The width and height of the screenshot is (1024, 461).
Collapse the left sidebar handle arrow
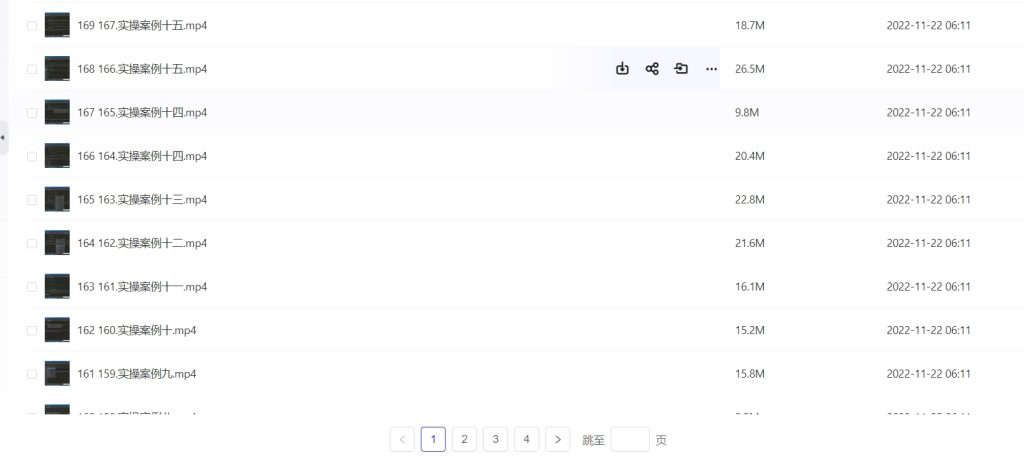coord(3,137)
